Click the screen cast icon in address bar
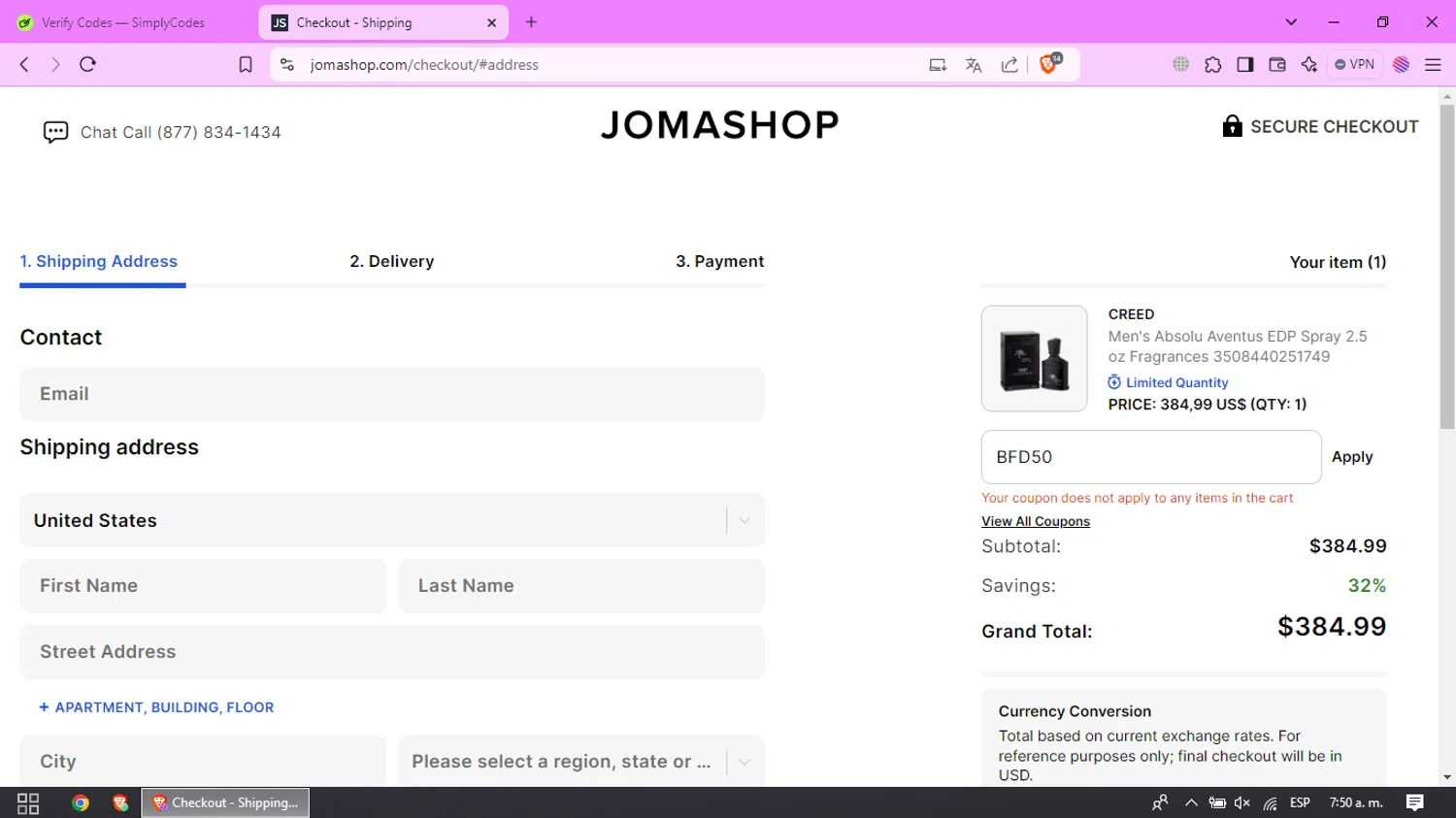Viewport: 1456px width, 818px height. coord(938,65)
